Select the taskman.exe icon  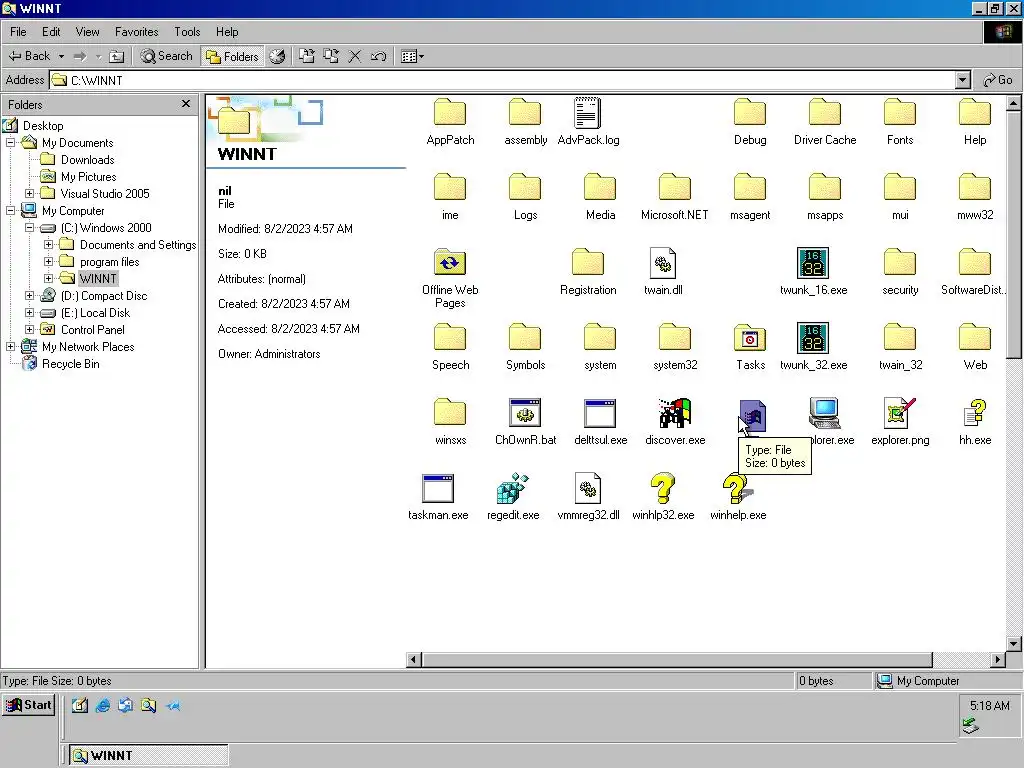coord(438,488)
